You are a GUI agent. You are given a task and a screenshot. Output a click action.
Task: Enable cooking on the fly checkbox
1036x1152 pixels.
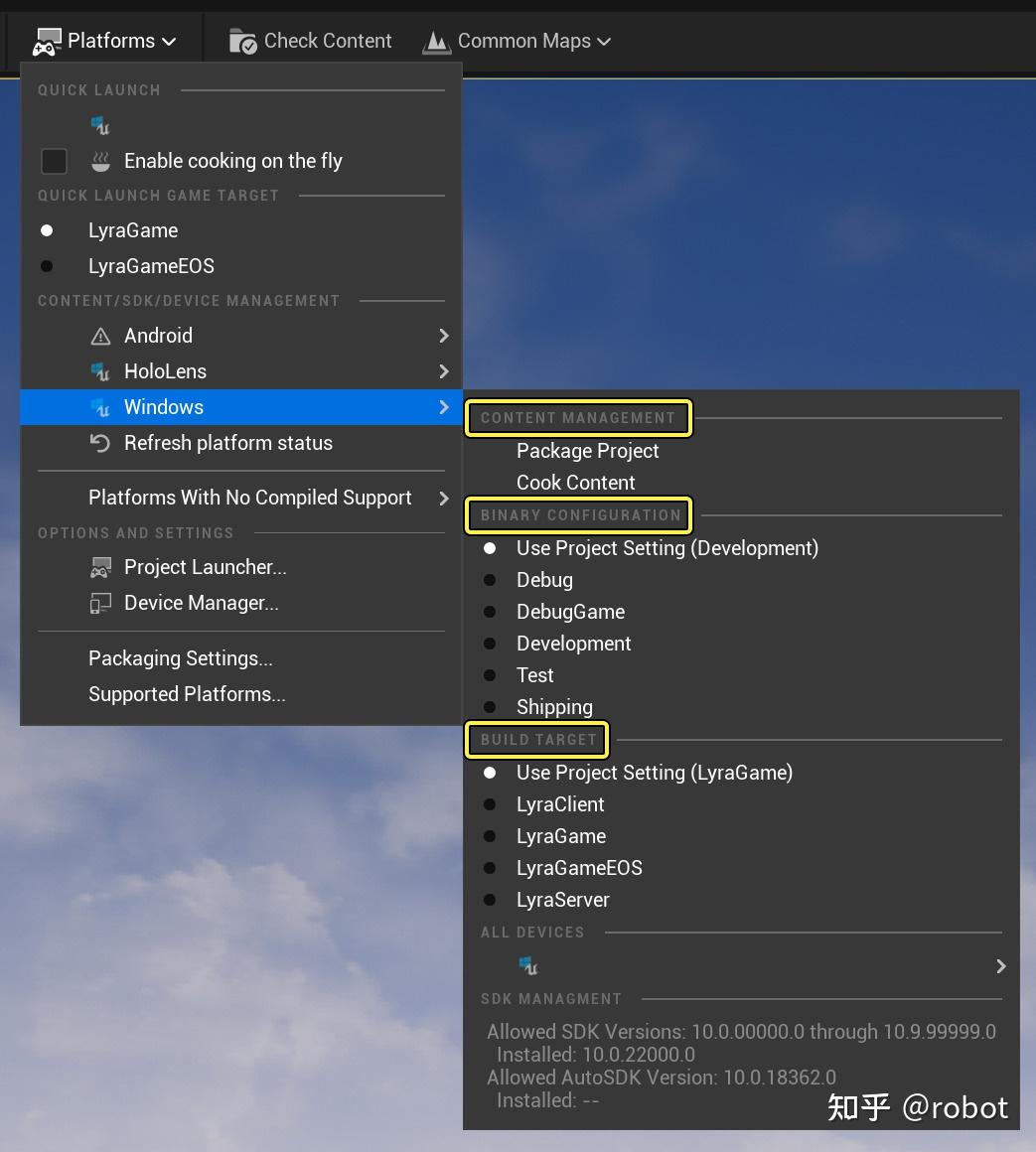coord(54,161)
